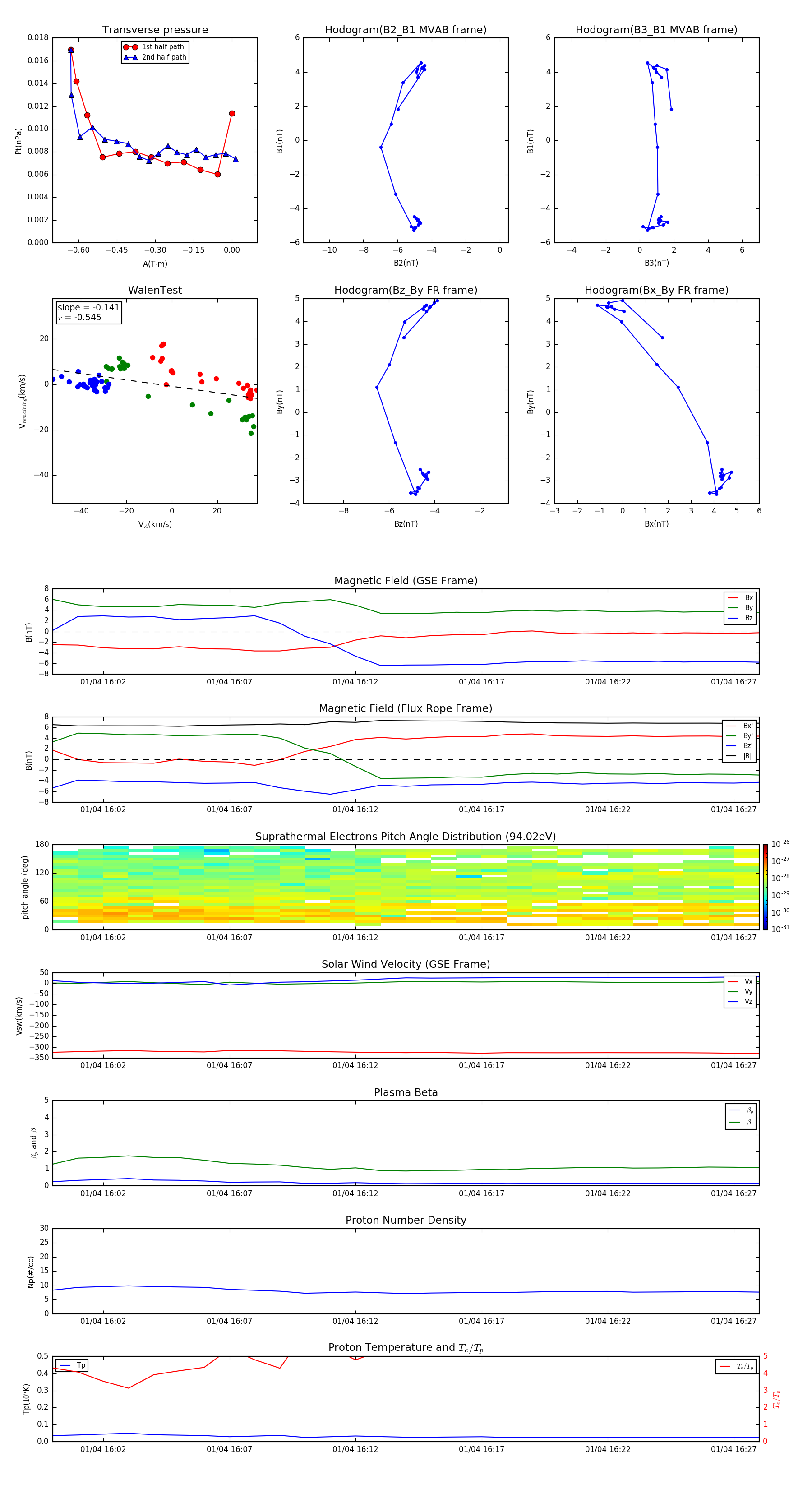Click 'Solar Wind Velocity (GSE Frame)' title
This screenshot has height=1489, width=812.
coord(406,964)
